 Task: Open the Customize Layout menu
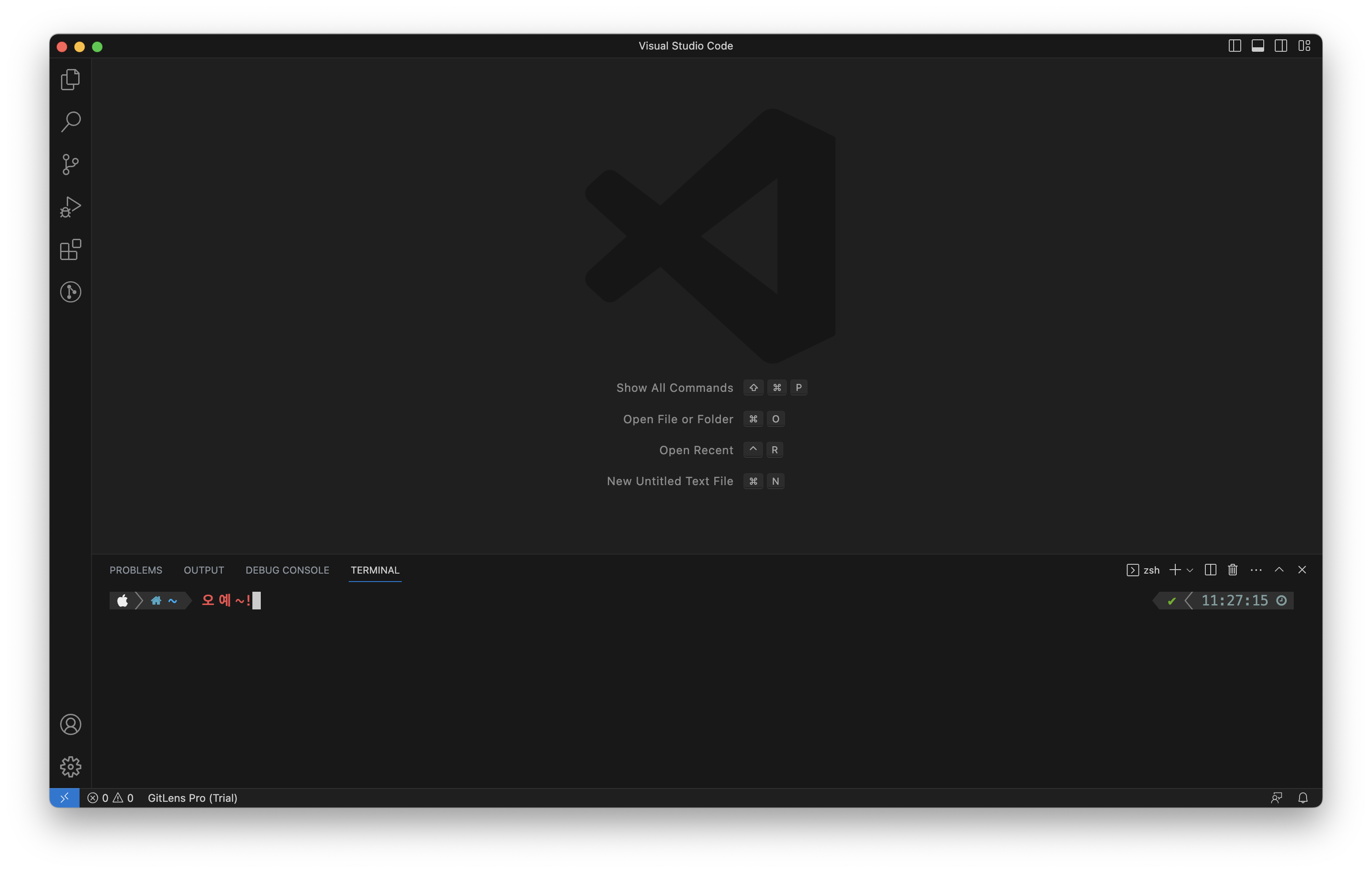pyautogui.click(x=1304, y=46)
